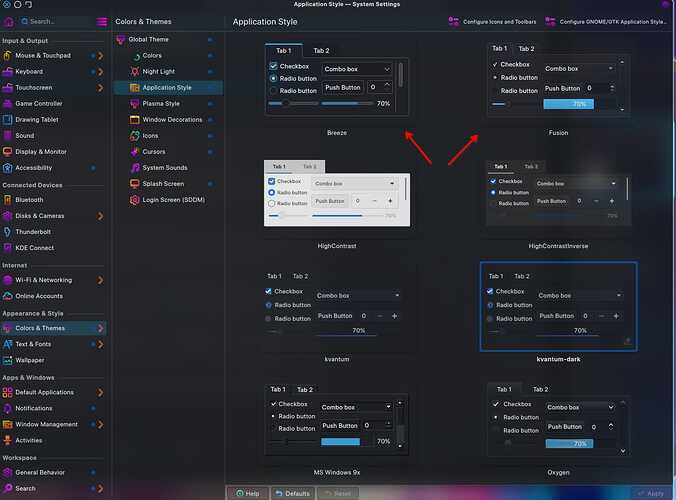
Task: Open the hamburger menu next to search
Action: click(102, 22)
